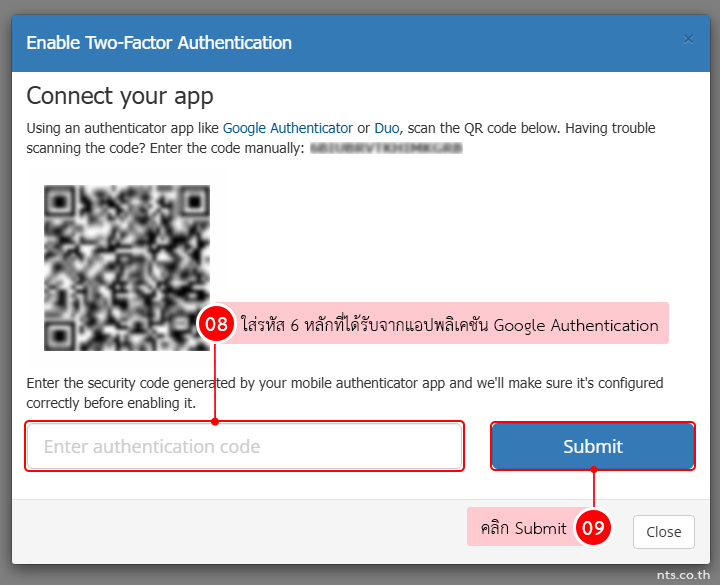Screen dimensions: 720x585
Task: Click the blurred QR code image
Action: click(127, 268)
